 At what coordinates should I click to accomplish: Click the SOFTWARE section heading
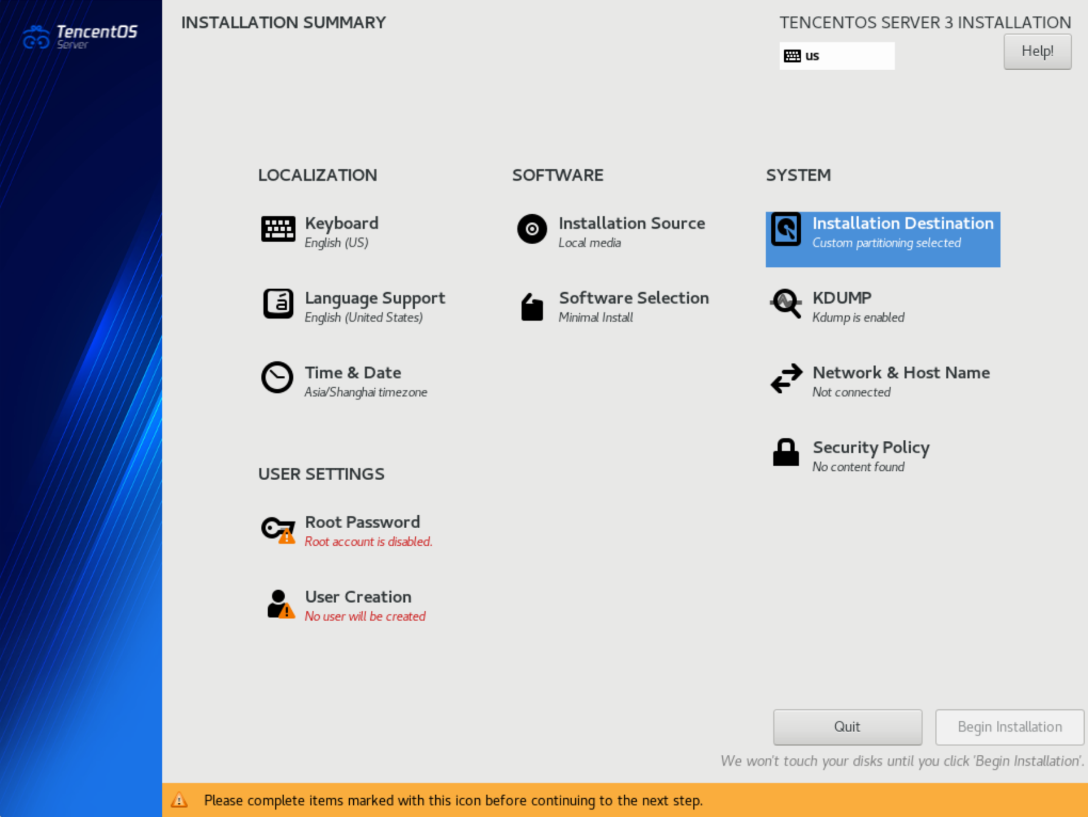[557, 175]
